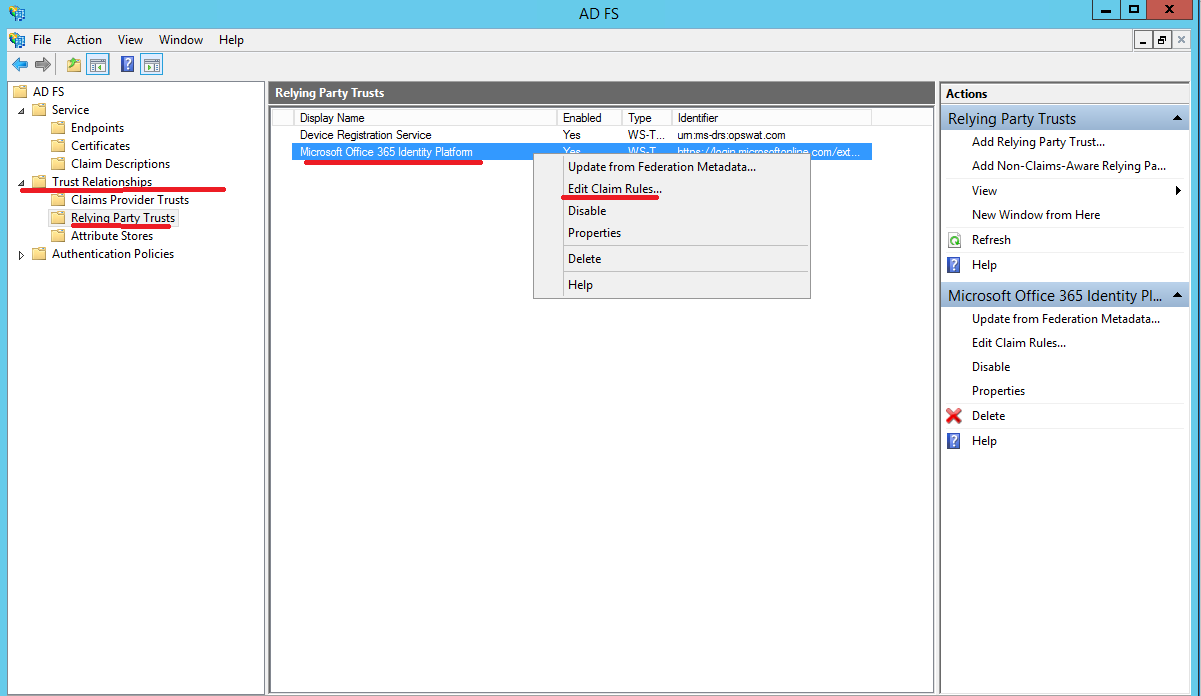
Task: Click the Up One Level folder icon
Action: pos(74,65)
